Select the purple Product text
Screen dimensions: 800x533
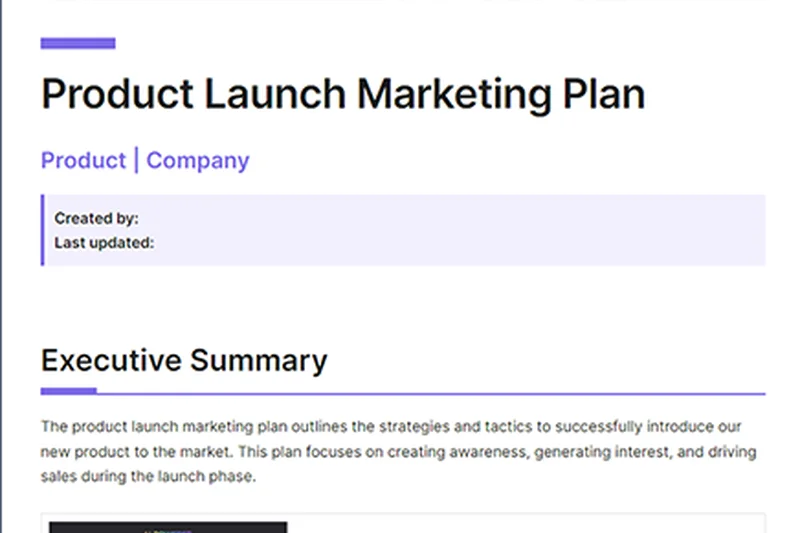(x=83, y=160)
